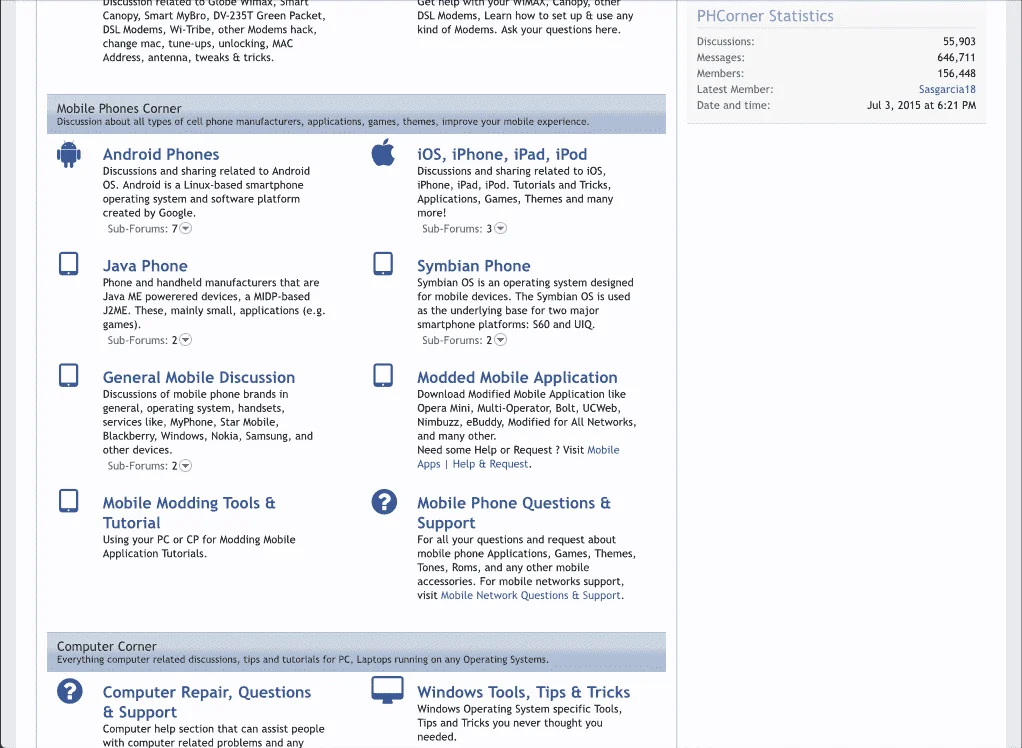Open the iOS, iPhone, iPad, iPod forum
The height and width of the screenshot is (748, 1022).
point(502,154)
